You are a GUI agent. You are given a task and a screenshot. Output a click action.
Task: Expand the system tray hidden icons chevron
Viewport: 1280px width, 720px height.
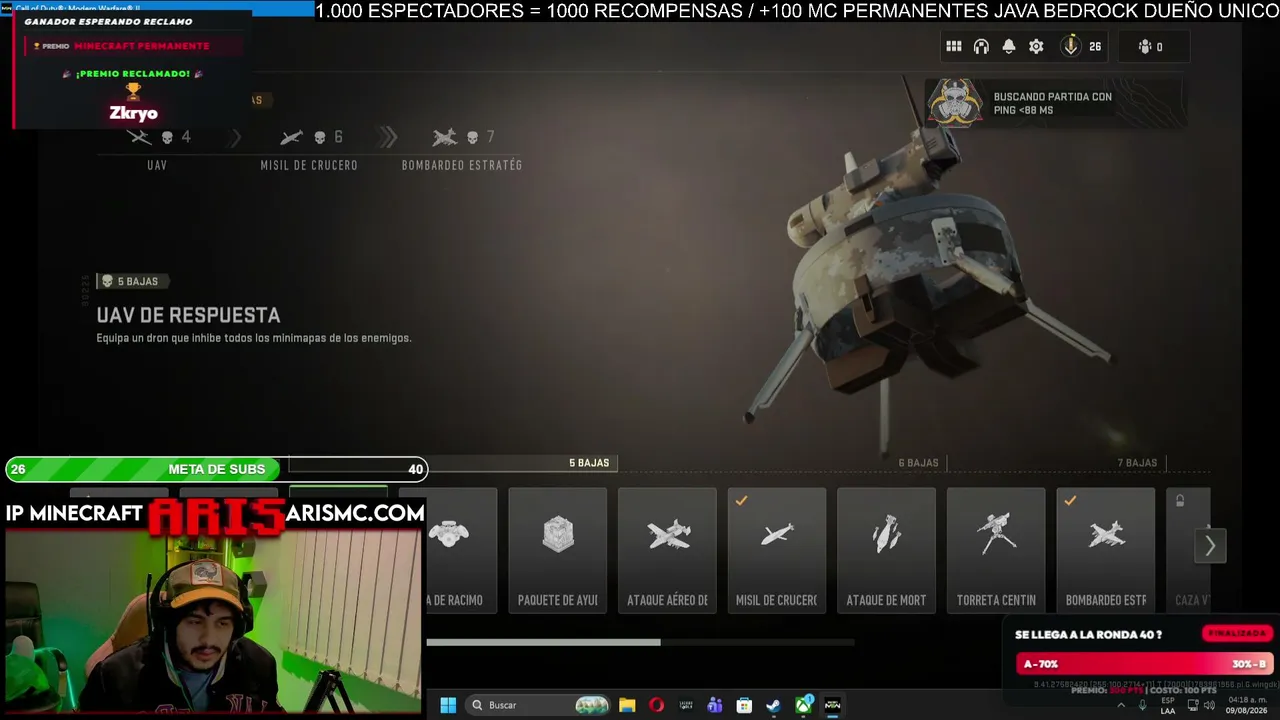[x=1120, y=705]
